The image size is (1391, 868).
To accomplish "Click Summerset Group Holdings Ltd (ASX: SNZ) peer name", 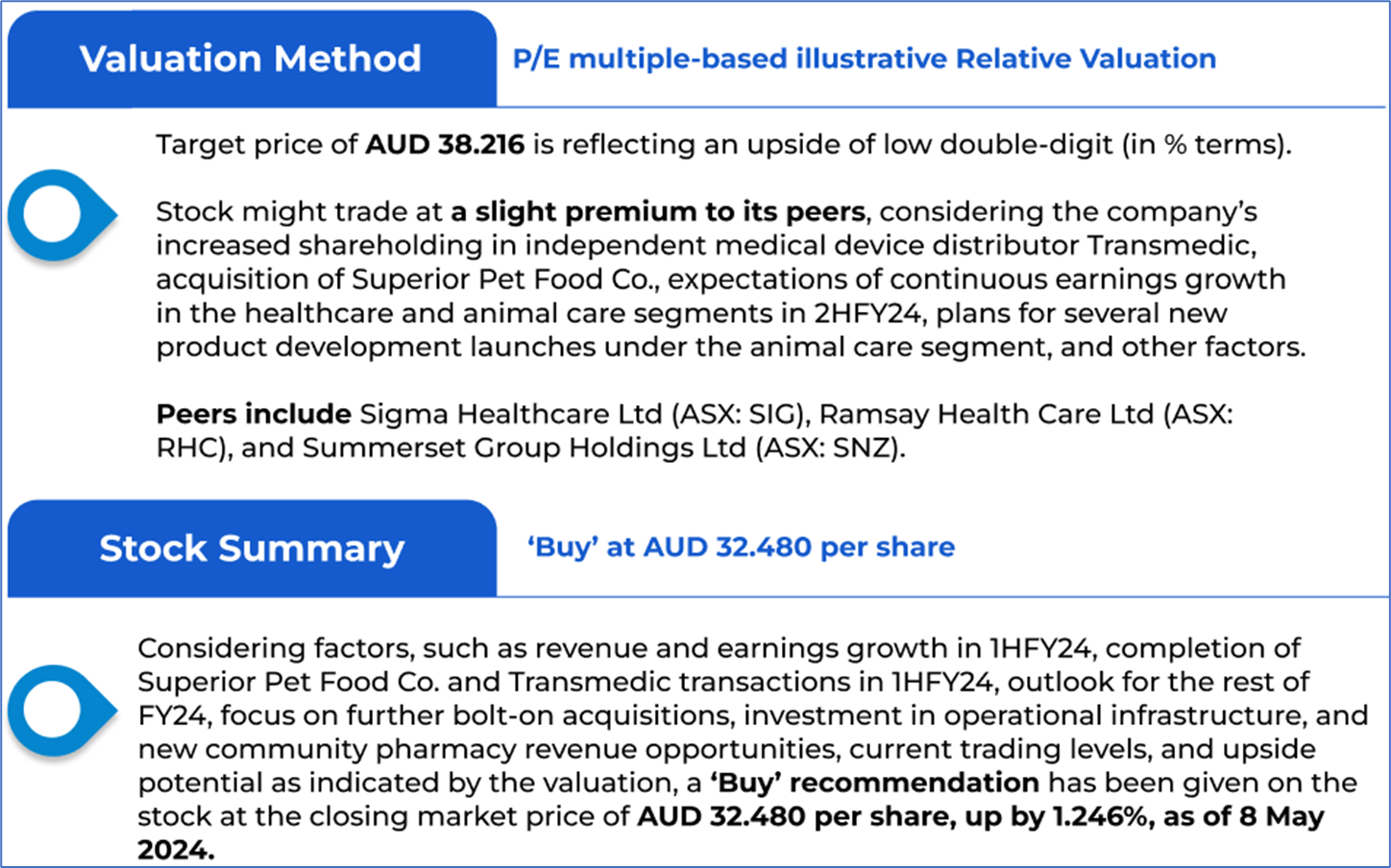I will click(x=601, y=448).
